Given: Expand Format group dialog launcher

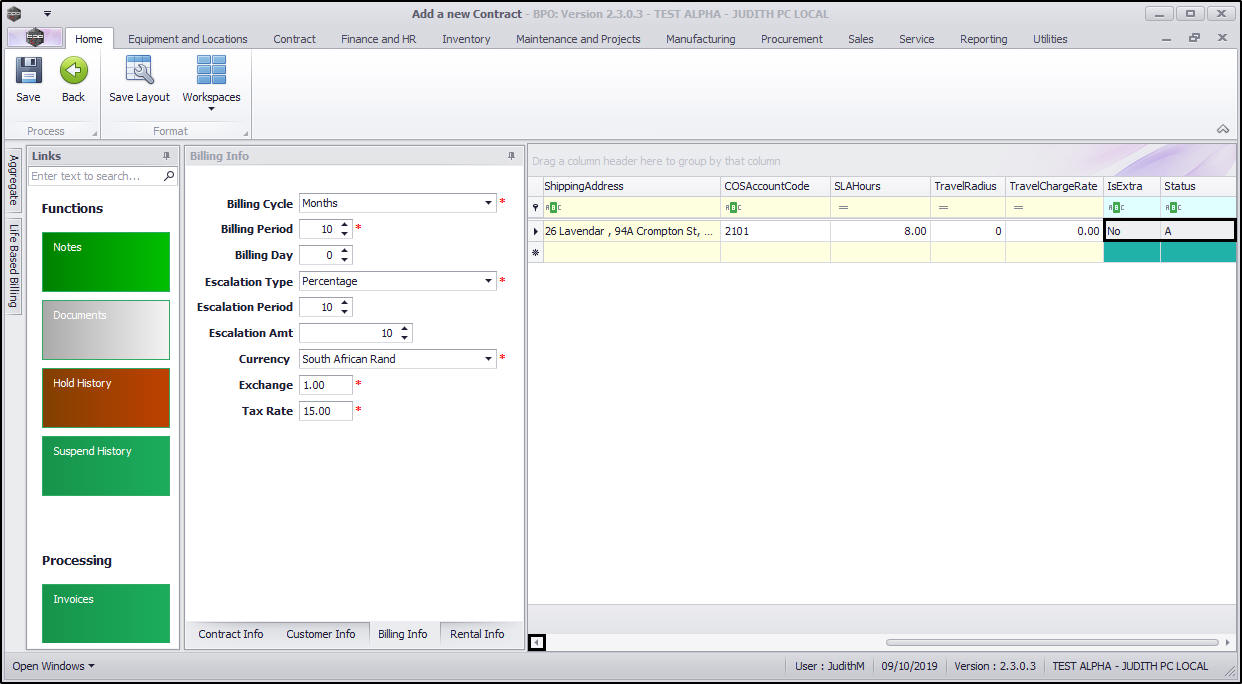Looking at the screenshot, I should pyautogui.click(x=245, y=133).
